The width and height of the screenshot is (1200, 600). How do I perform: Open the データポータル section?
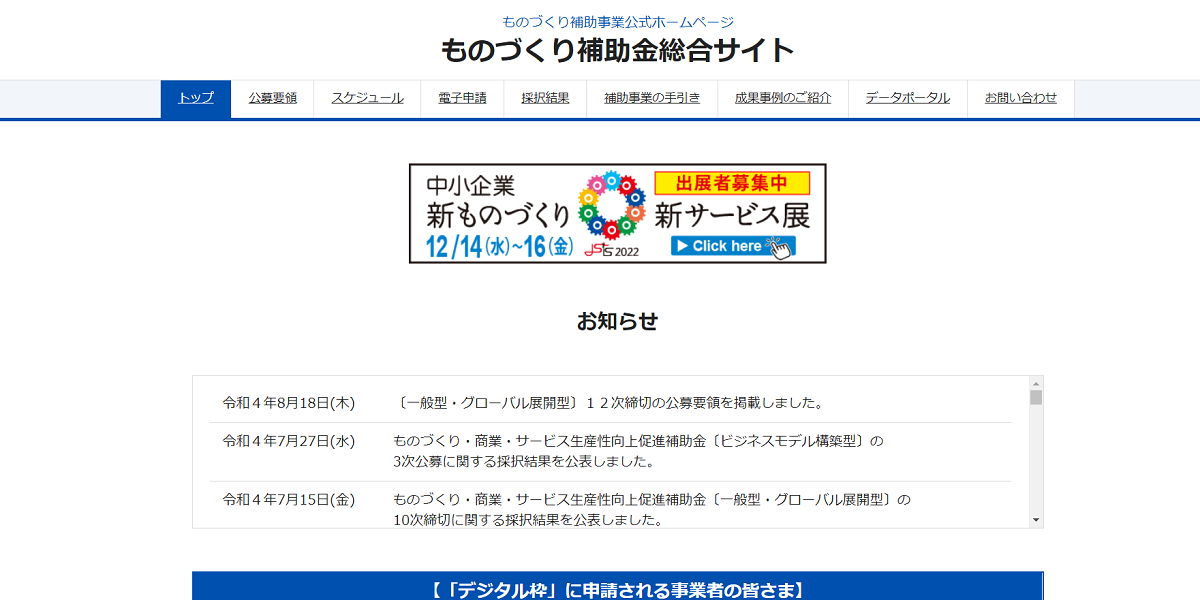point(906,98)
